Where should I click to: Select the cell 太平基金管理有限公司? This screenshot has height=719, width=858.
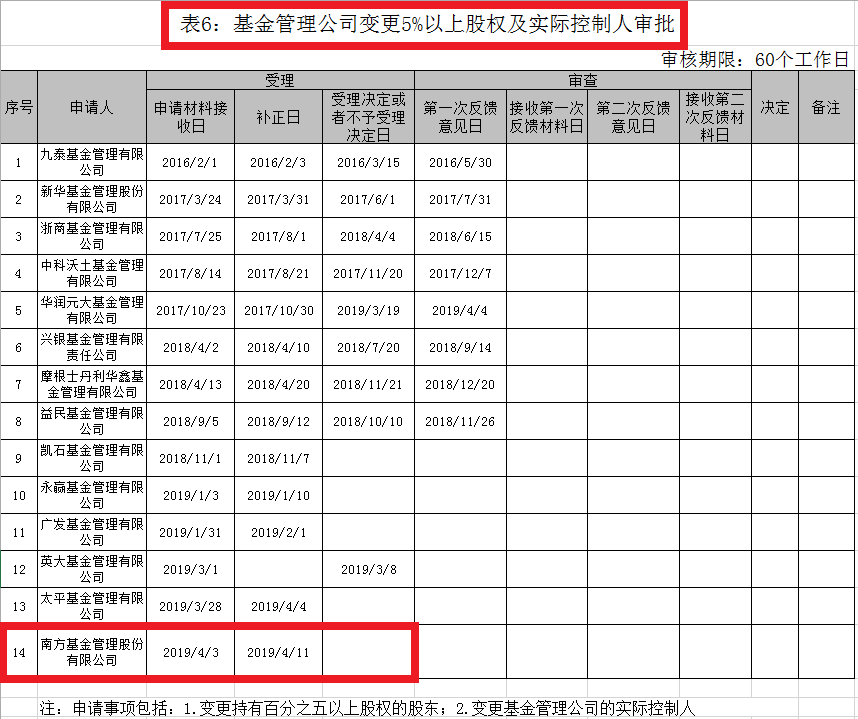pyautogui.click(x=92, y=606)
